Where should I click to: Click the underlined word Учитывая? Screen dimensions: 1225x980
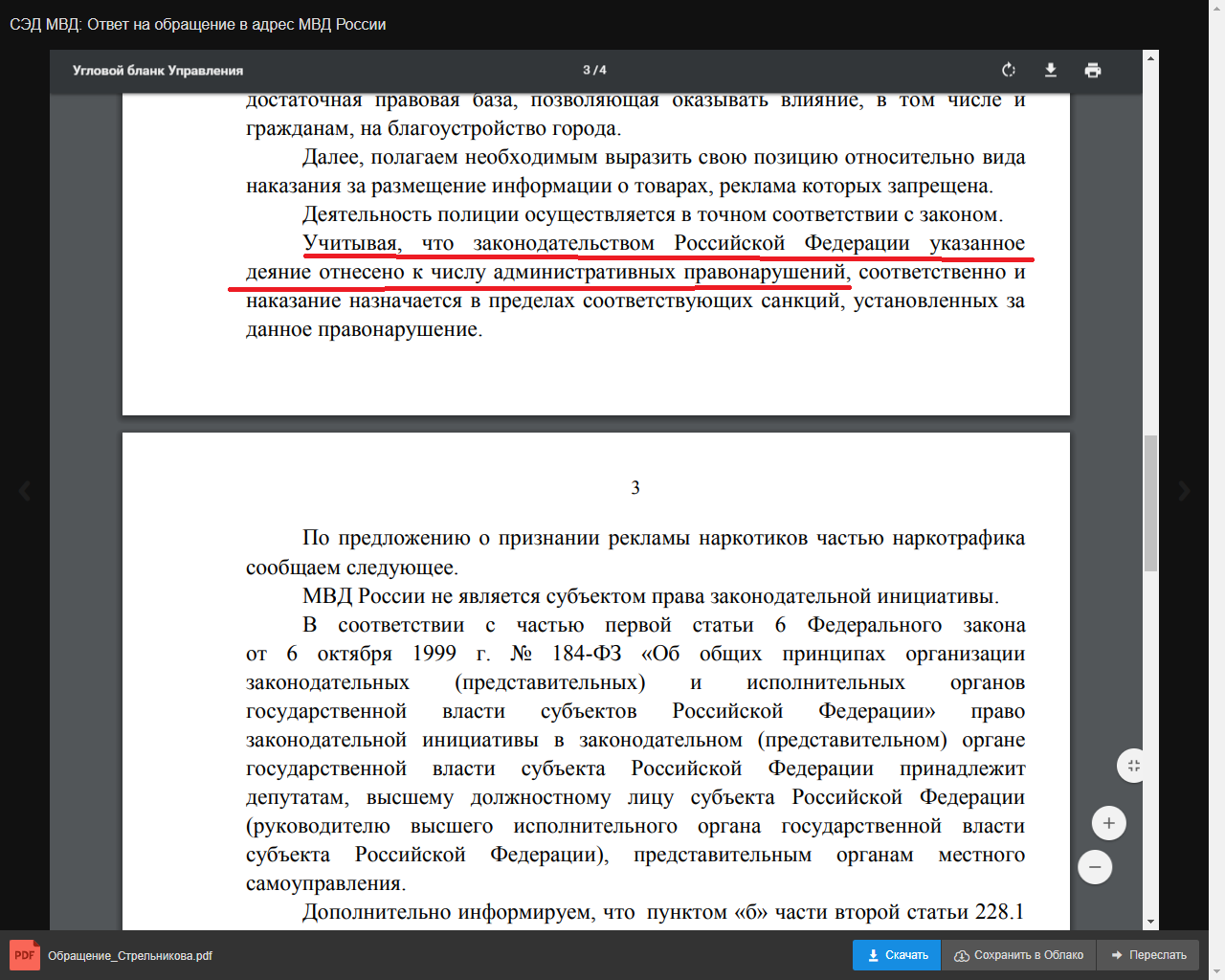point(351,243)
